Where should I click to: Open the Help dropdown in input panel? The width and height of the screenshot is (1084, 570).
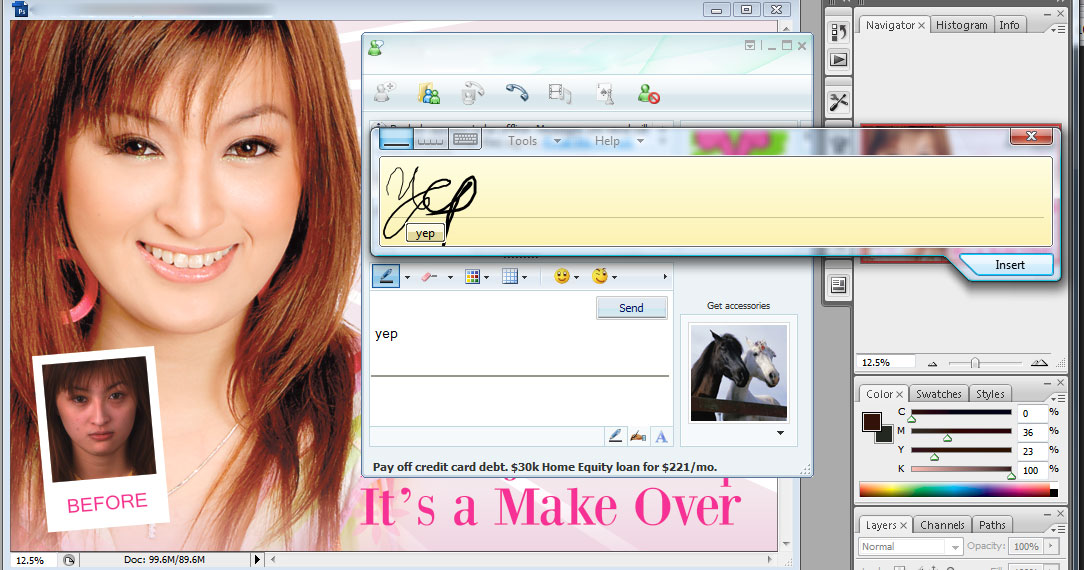619,141
